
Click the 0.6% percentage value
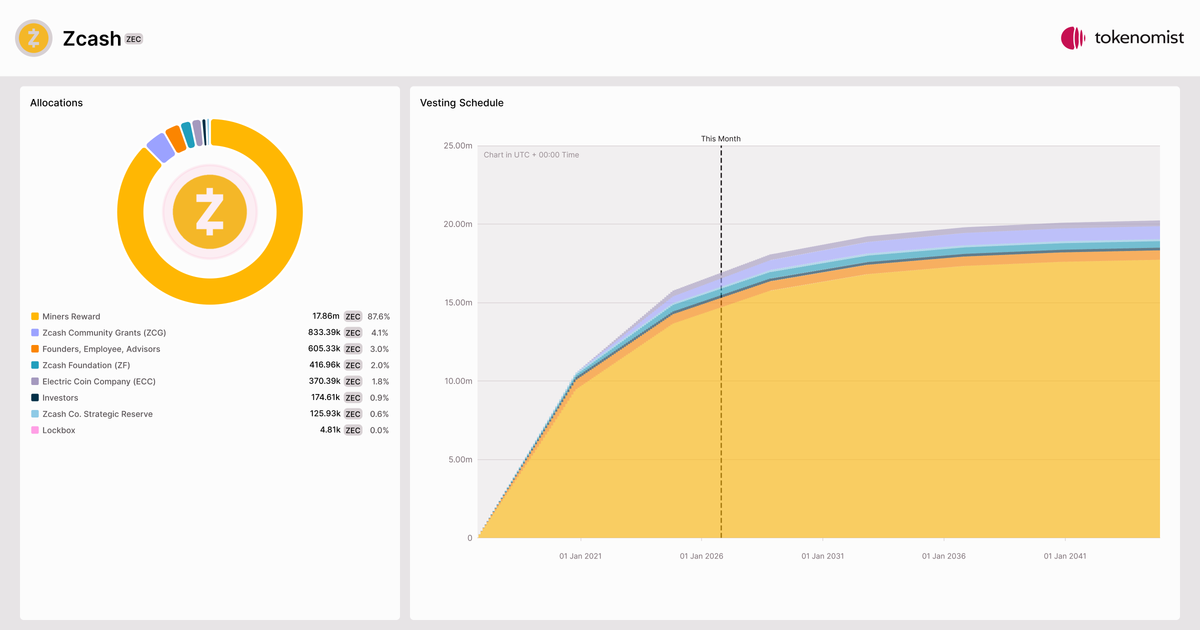tap(380, 414)
